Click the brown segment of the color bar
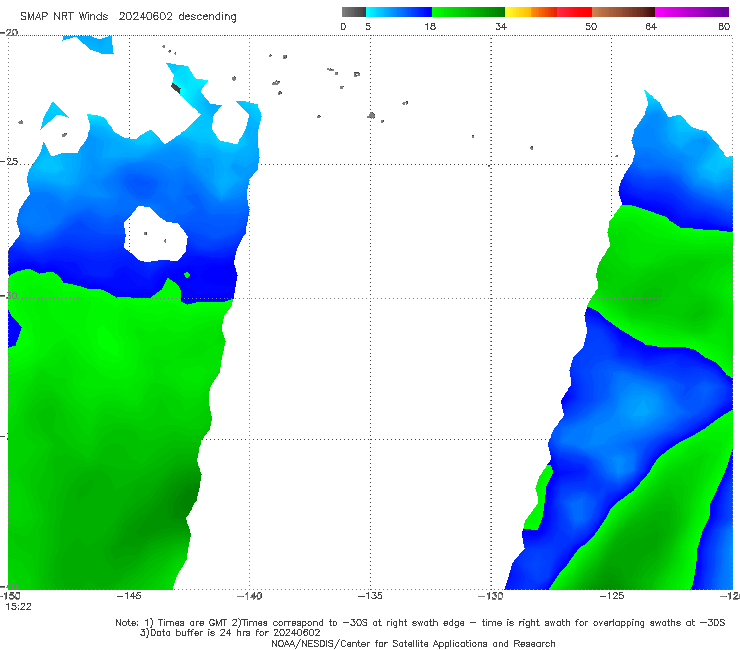The width and height of the screenshot is (740, 650). (623, 12)
